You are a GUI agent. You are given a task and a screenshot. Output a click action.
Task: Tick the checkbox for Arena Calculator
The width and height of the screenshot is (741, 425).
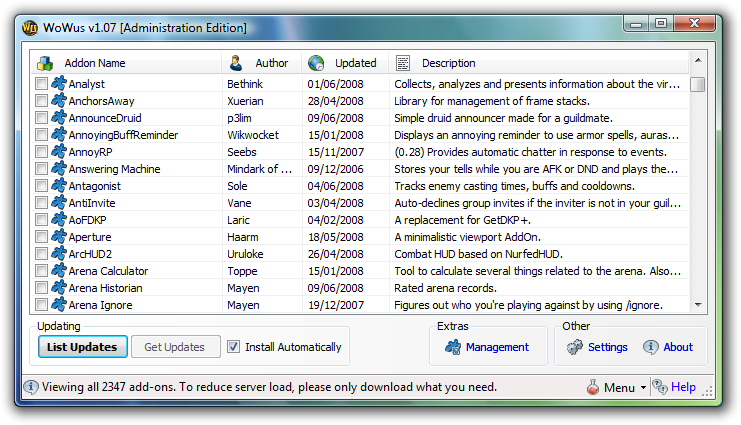click(x=41, y=271)
